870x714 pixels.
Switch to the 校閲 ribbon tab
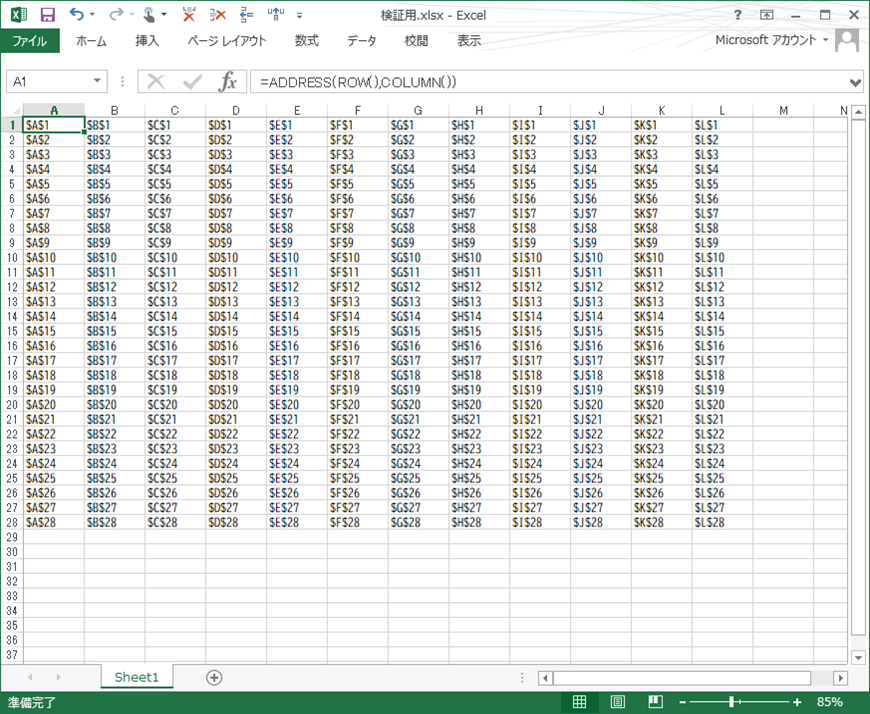coord(416,40)
